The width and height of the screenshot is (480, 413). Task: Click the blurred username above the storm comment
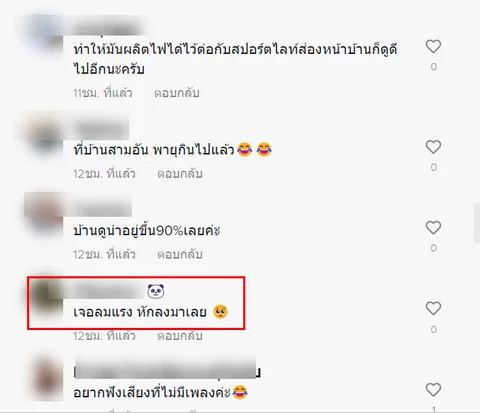101,128
